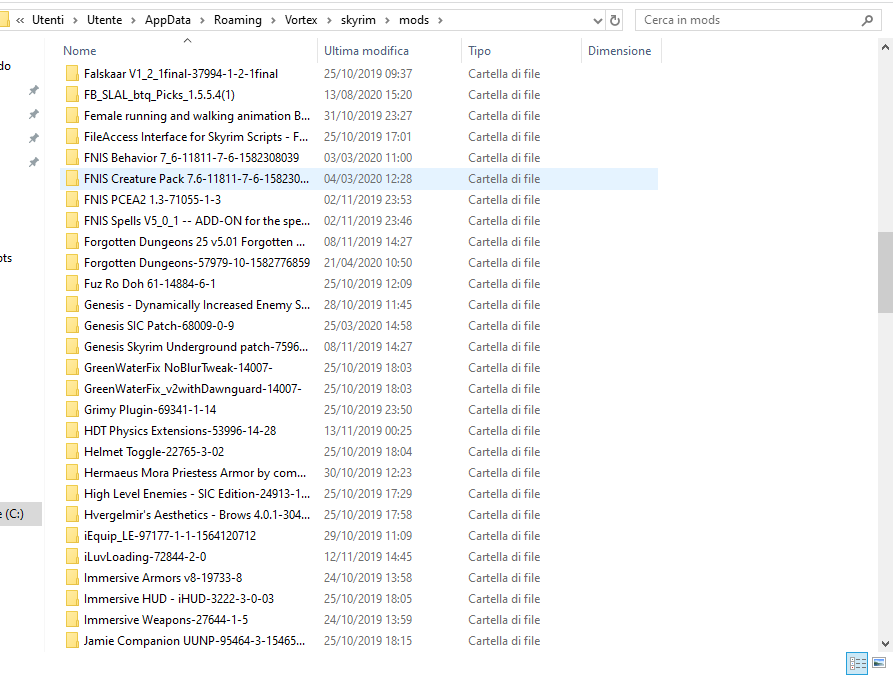
Task: Expand the chevron after 'Roaming' breadcrumb
Action: pos(273,21)
